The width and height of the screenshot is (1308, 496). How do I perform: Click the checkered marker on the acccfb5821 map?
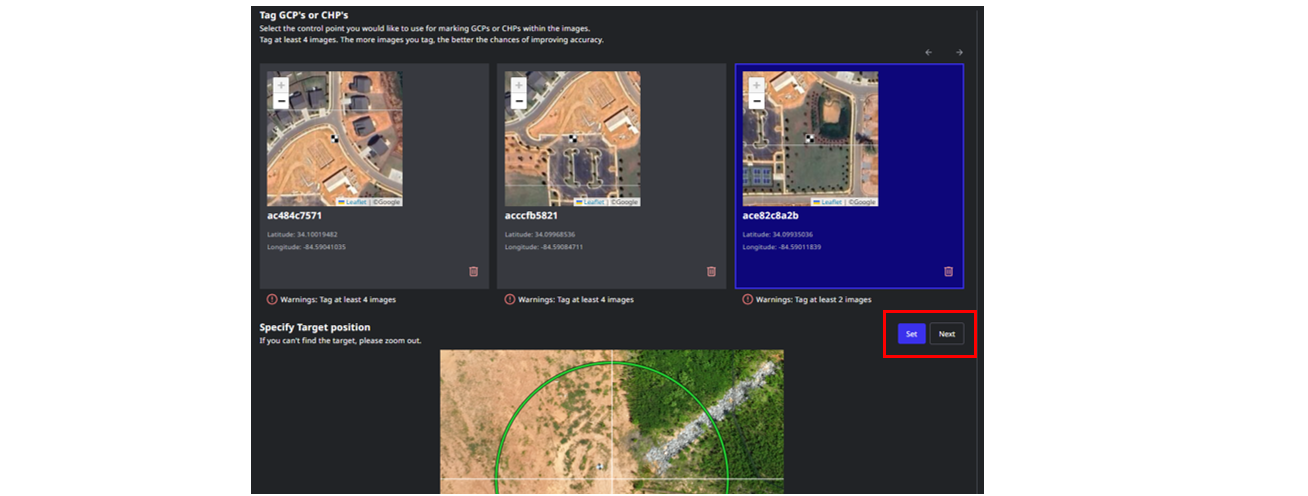(573, 138)
